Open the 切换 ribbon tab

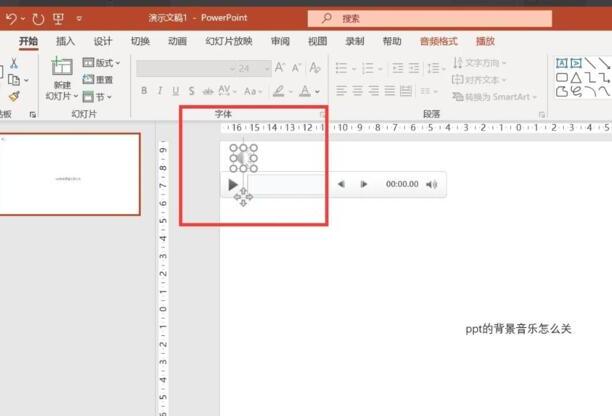pos(140,41)
